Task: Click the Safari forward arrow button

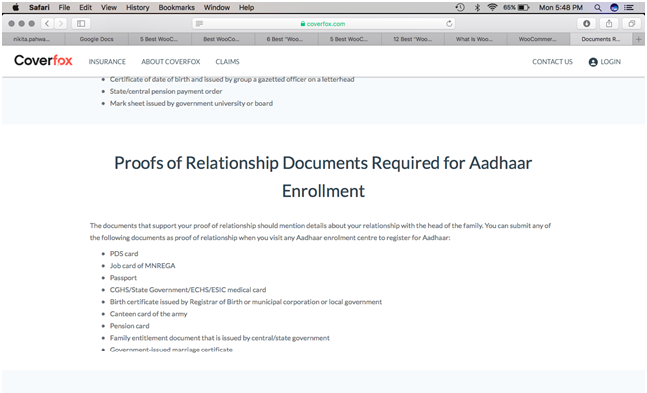Action: (61, 24)
